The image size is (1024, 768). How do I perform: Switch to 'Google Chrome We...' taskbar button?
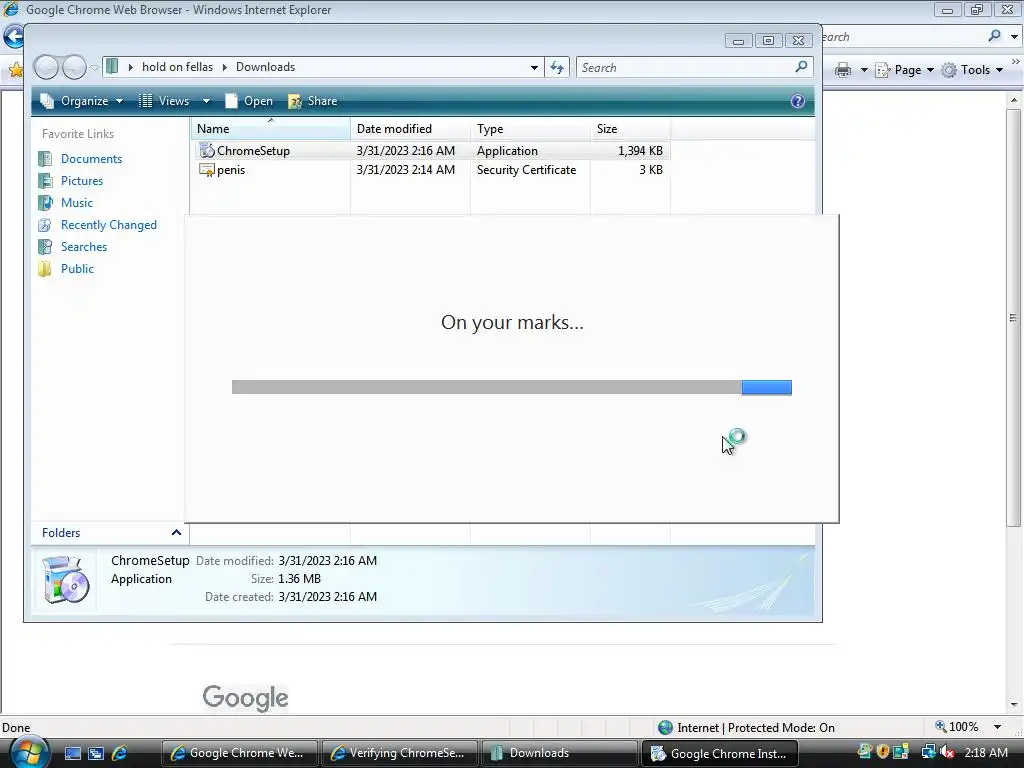(239, 753)
